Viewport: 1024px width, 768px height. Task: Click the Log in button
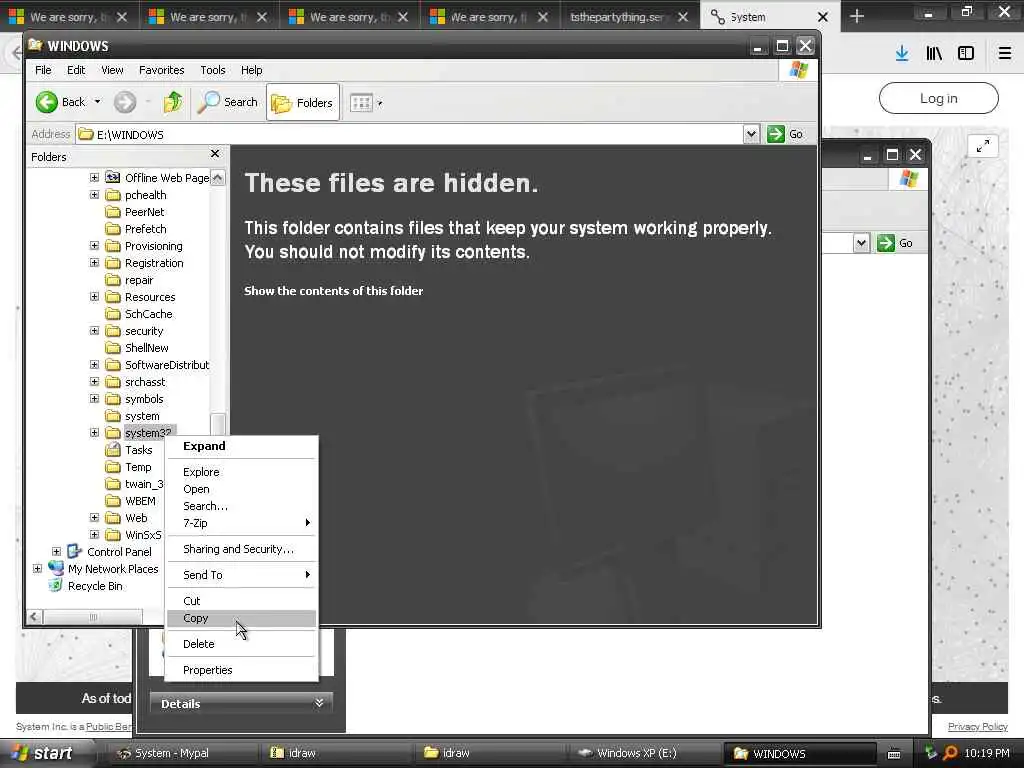[x=938, y=98]
